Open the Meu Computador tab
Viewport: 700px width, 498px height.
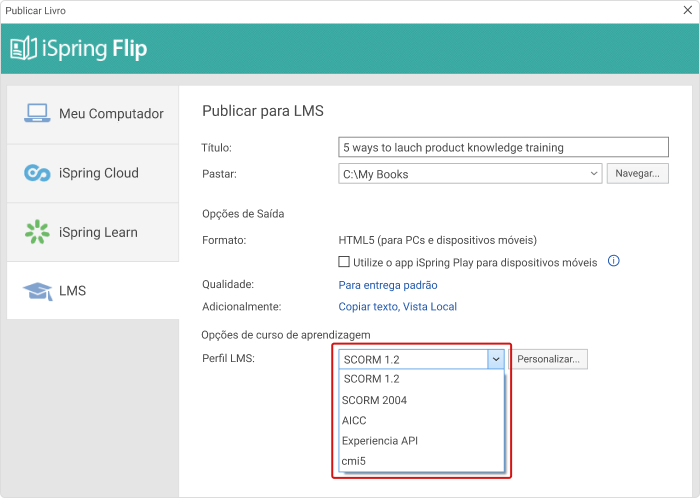[93, 115]
